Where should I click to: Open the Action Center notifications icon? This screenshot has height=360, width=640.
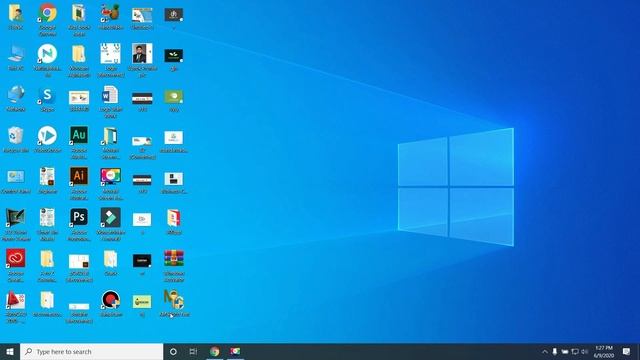coord(627,351)
